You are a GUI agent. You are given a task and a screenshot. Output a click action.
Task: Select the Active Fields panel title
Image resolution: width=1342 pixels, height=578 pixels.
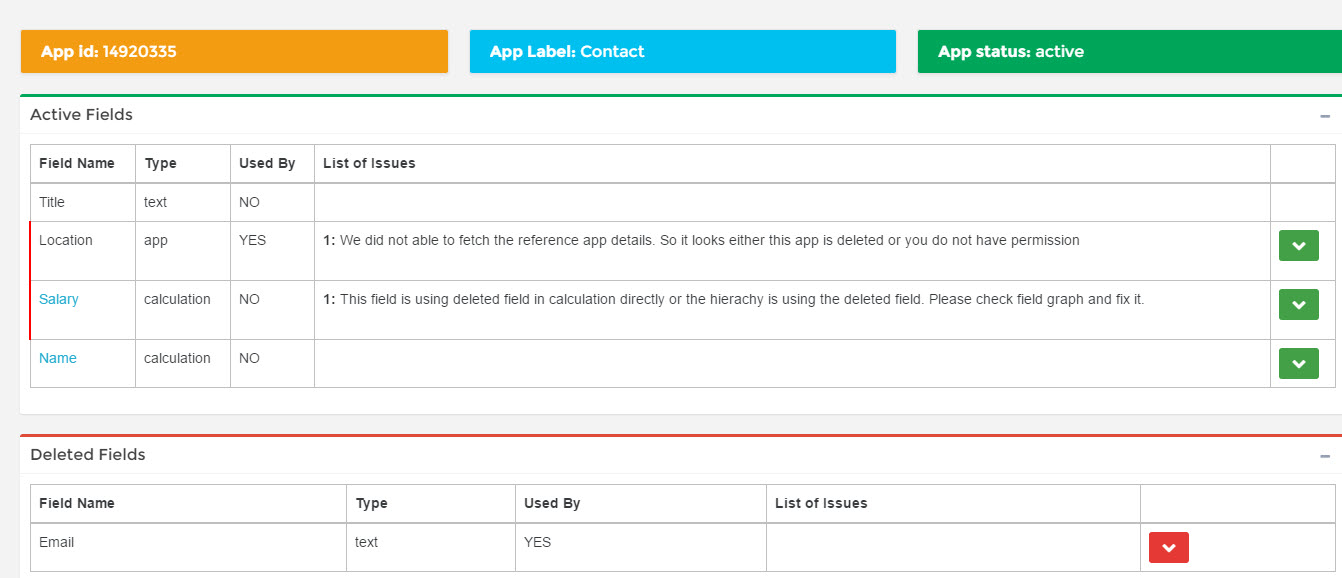tap(81, 115)
